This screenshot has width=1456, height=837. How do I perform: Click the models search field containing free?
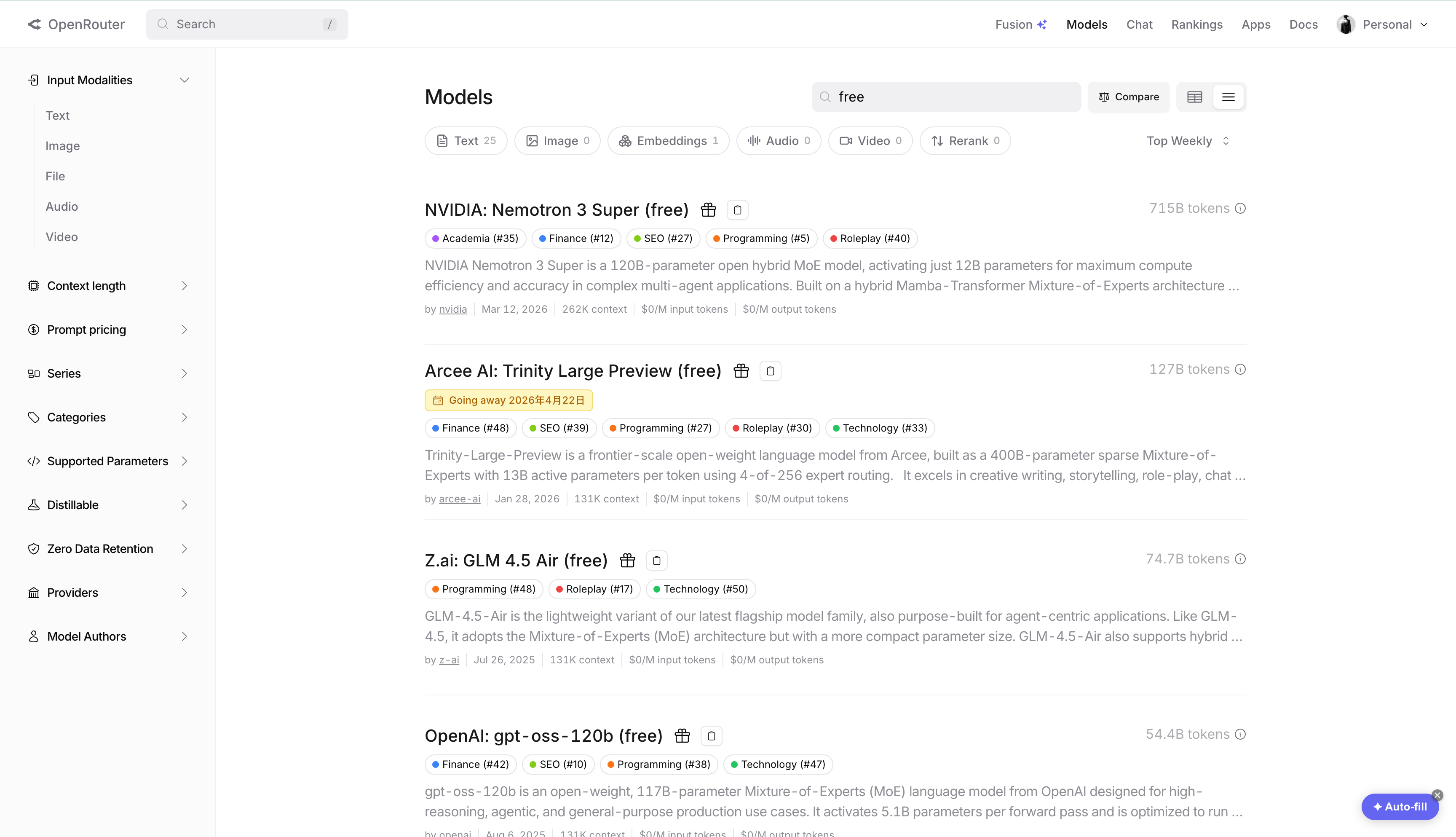(x=947, y=97)
